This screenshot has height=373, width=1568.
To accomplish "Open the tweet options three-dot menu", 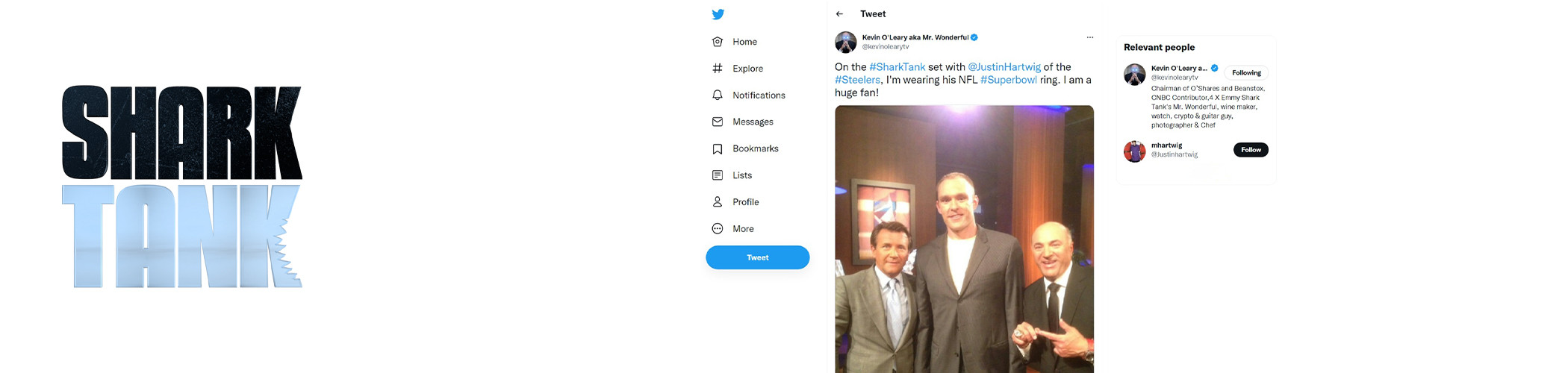I will coord(1089,37).
